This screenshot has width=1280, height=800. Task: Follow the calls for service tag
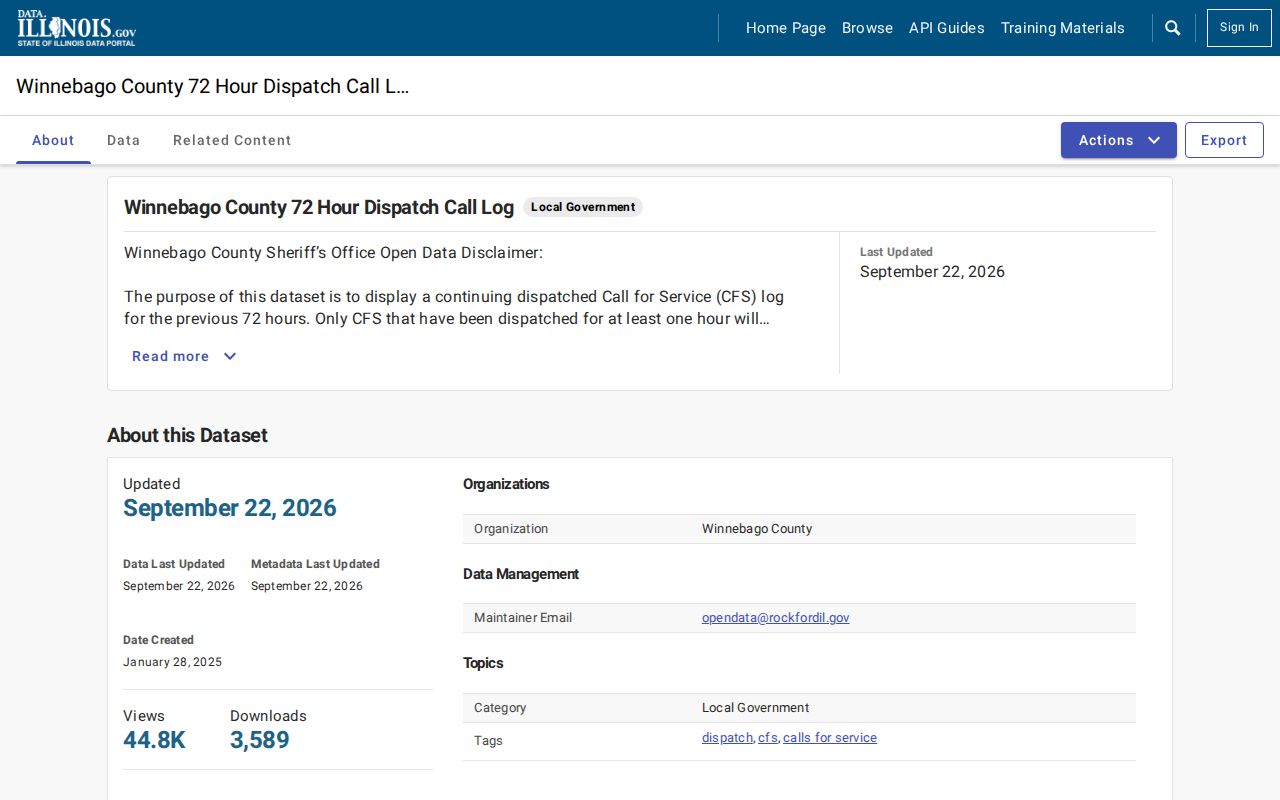pos(830,738)
